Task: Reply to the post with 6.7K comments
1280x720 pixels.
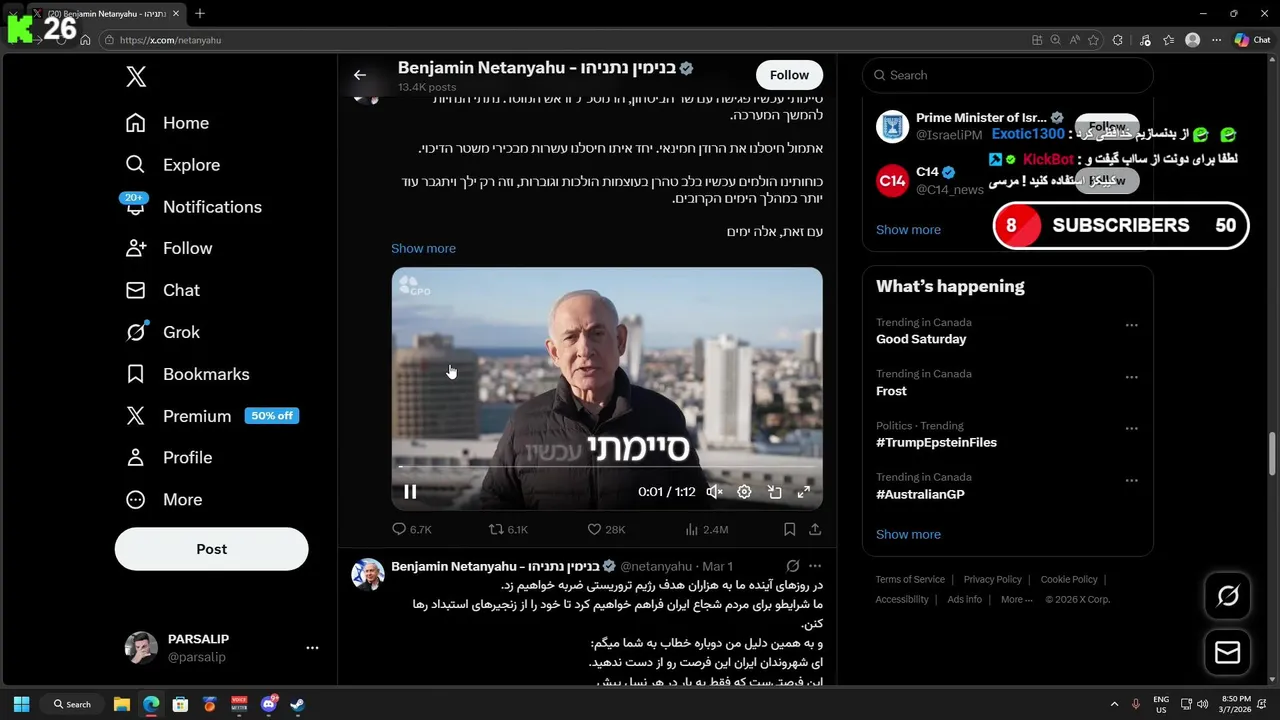Action: tap(412, 529)
